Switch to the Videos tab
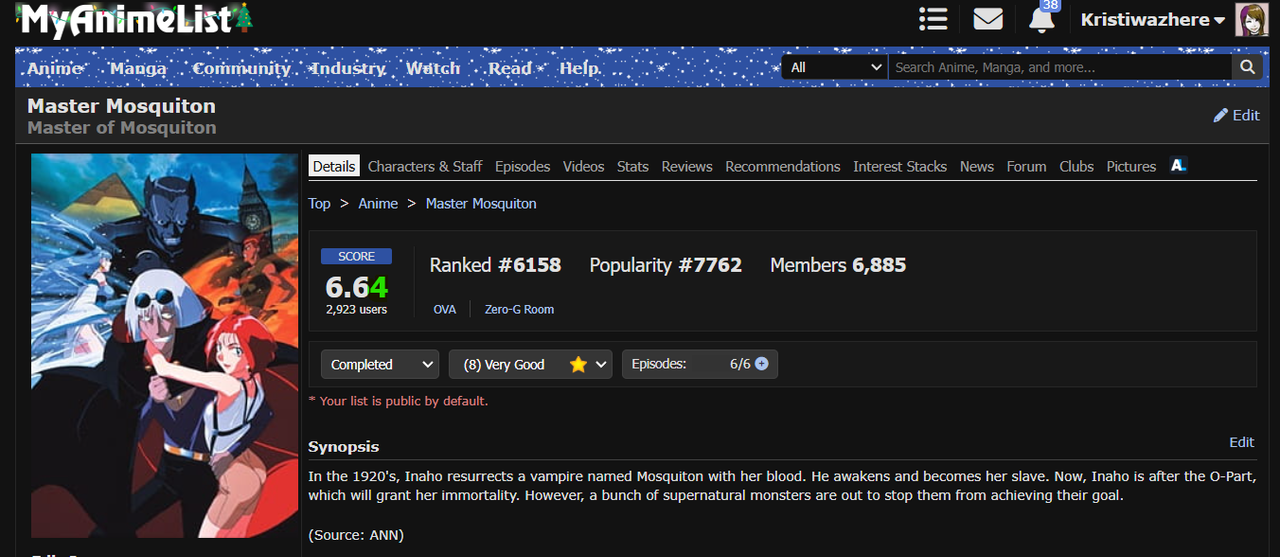The image size is (1280, 557). [584, 166]
